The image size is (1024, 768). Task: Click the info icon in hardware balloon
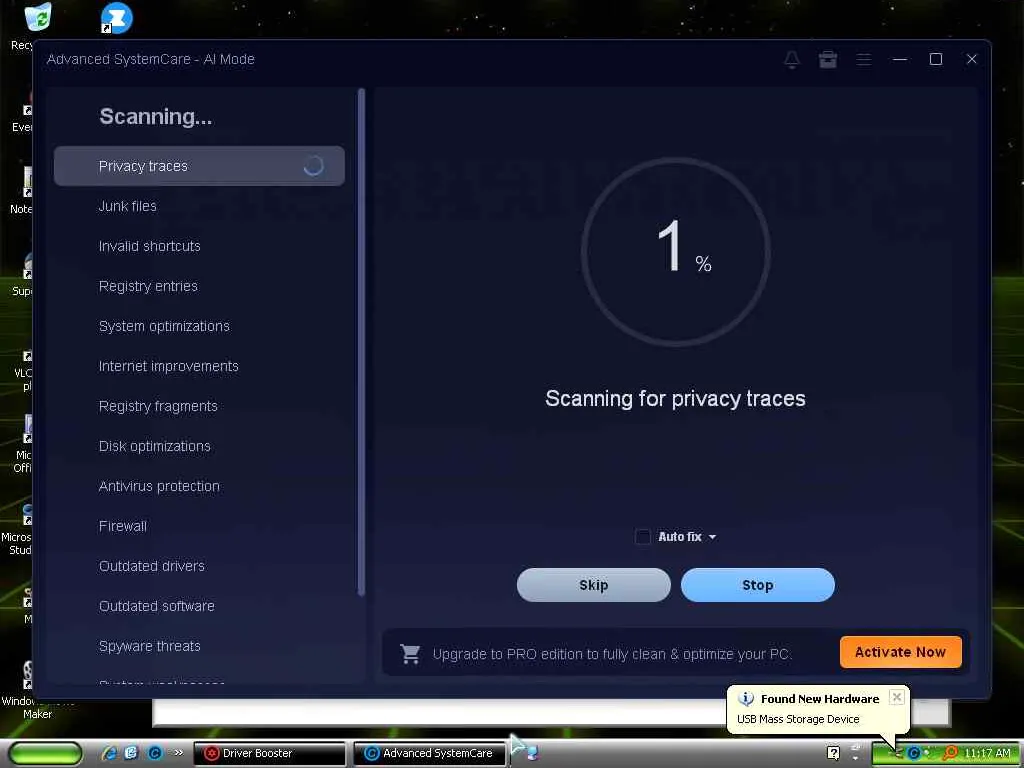(745, 699)
